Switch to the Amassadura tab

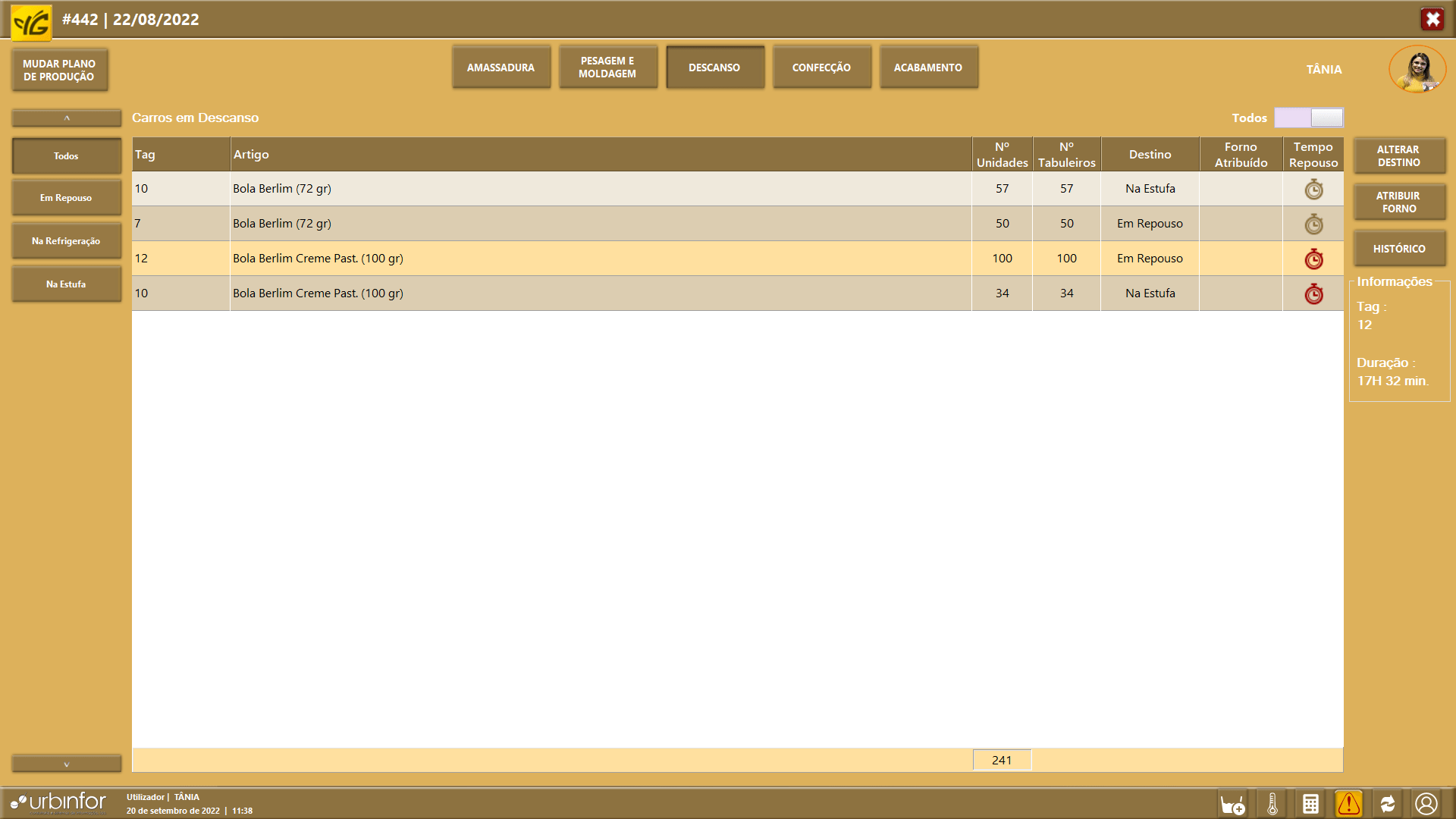(500, 67)
